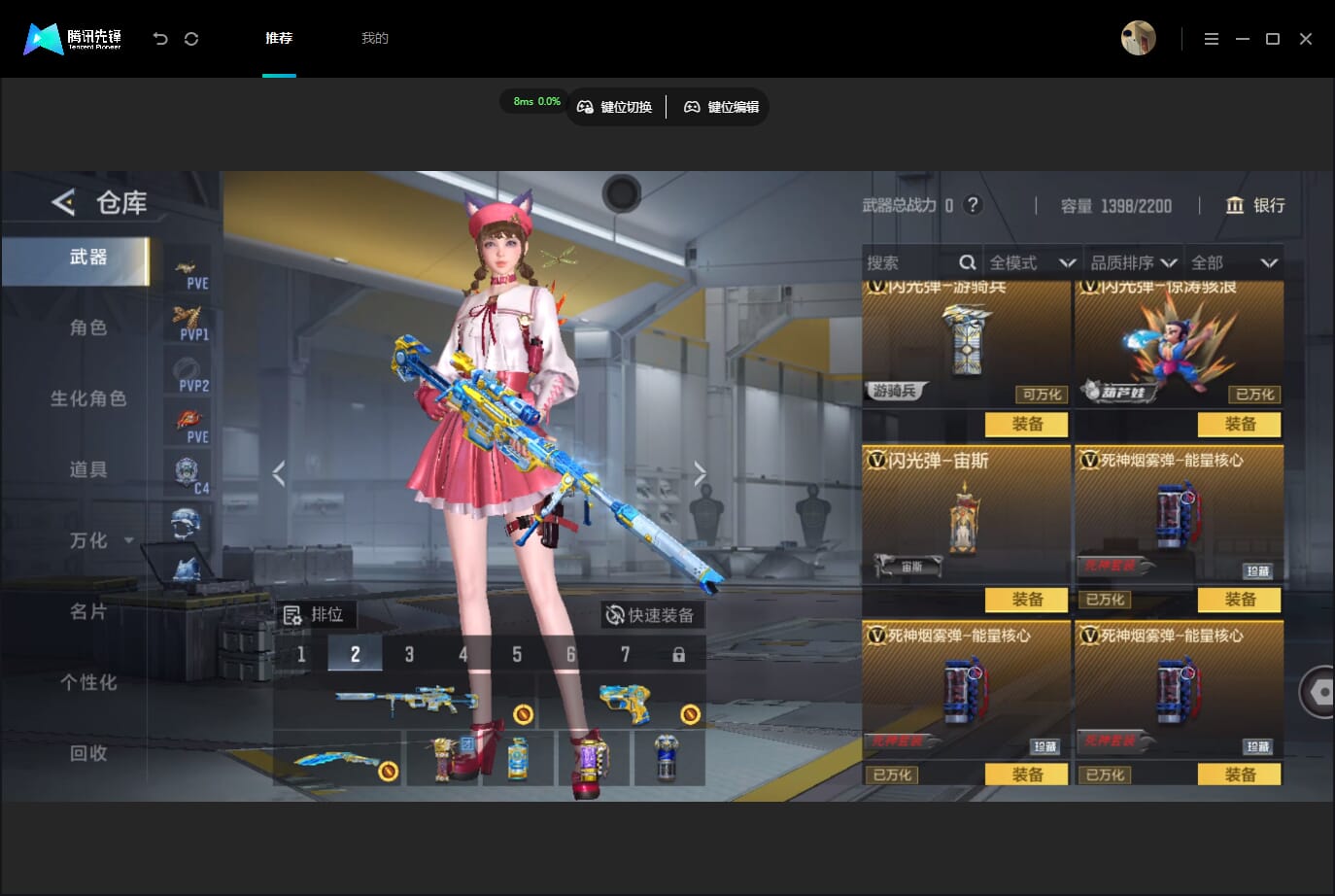The width and height of the screenshot is (1335, 896).
Task: Click the 葫芦娃 label on the 惊涛骇浪 card
Action: click(1119, 392)
